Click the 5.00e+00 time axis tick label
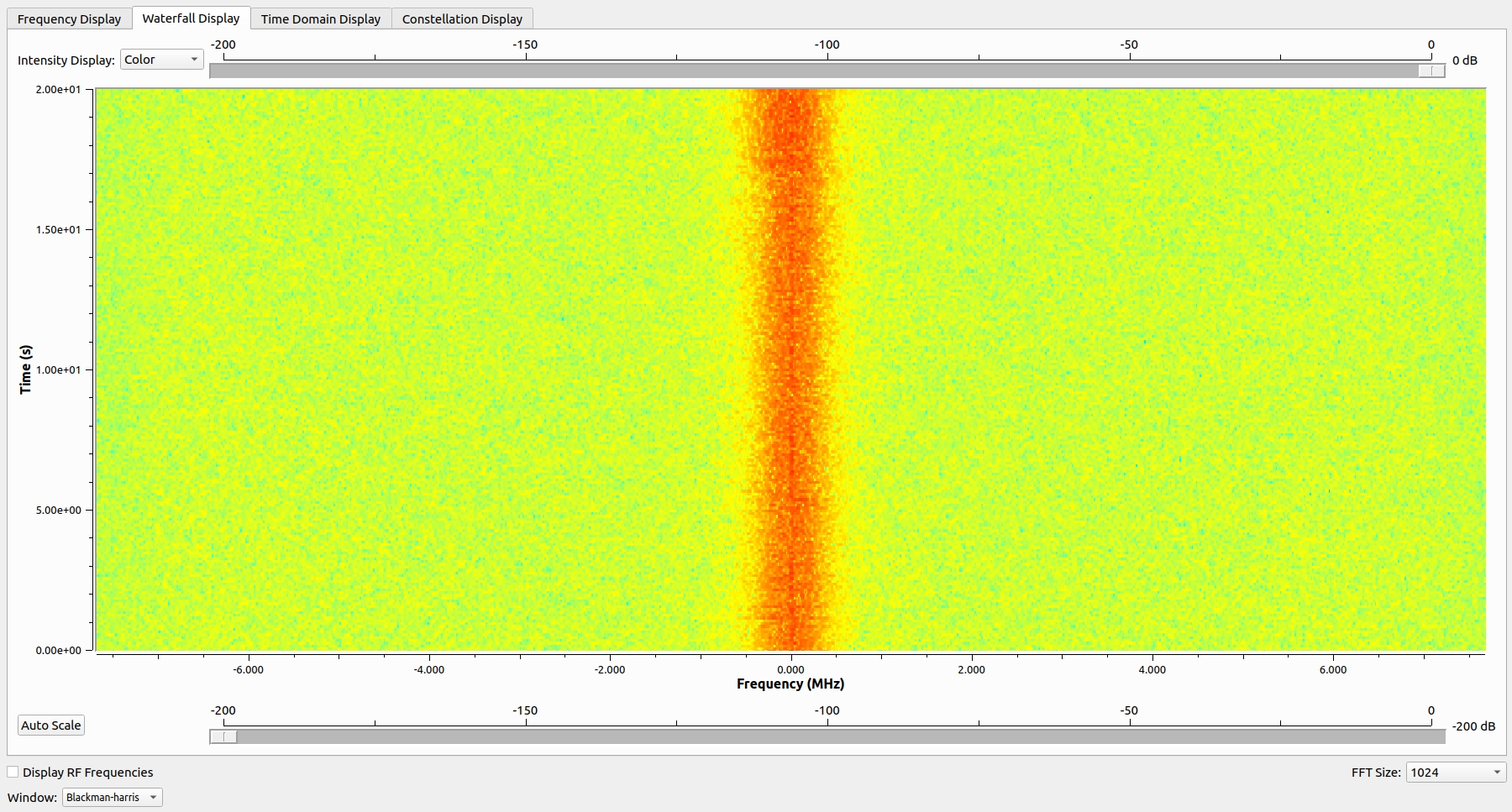Screen dimensions: 1512x812 click(58, 510)
